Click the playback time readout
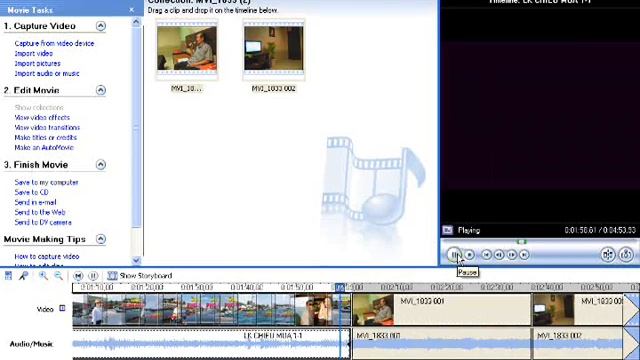The image size is (640, 360). (600, 231)
